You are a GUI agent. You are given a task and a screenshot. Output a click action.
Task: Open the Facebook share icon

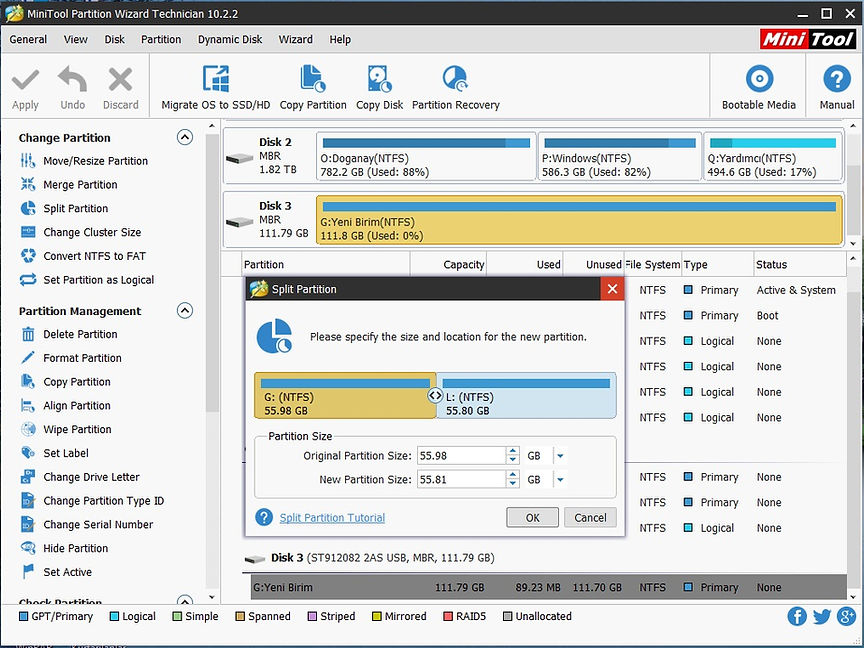797,616
